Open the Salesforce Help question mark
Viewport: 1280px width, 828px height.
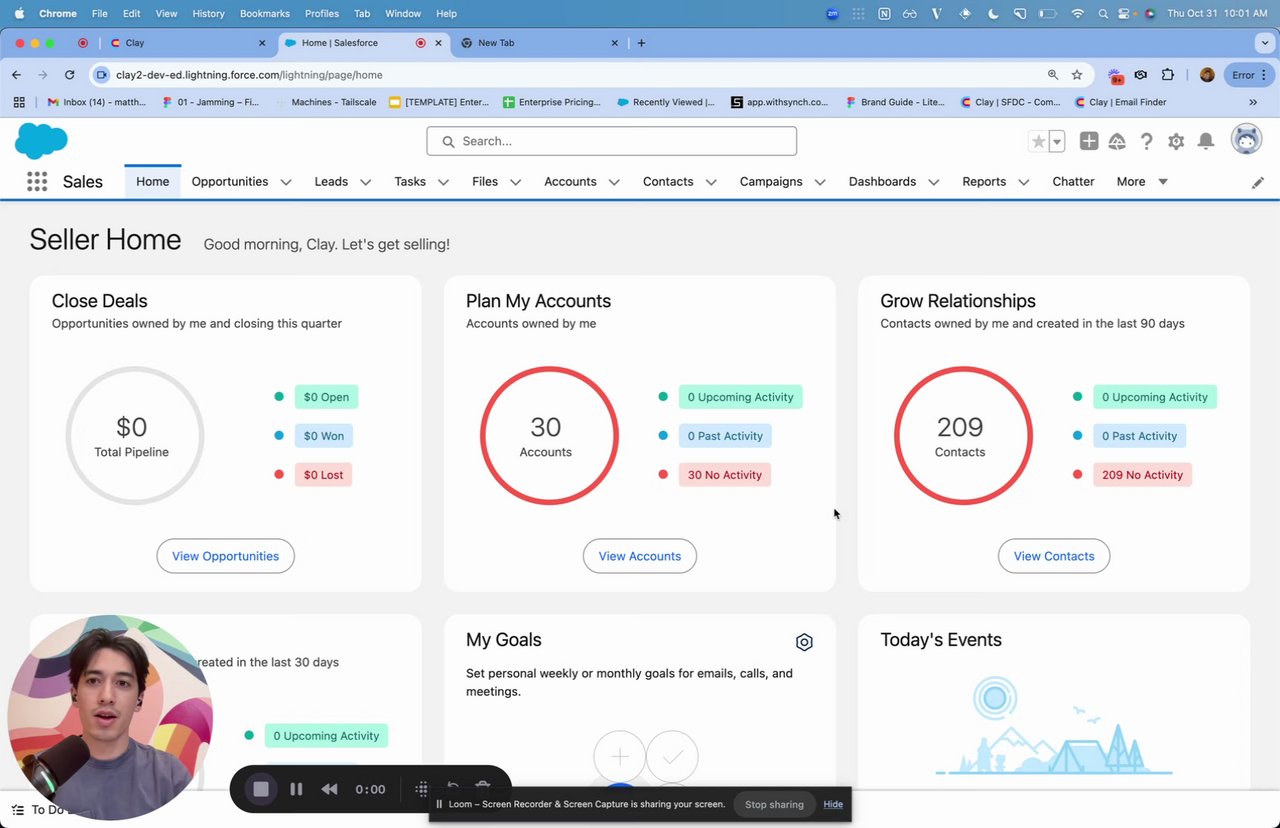[x=1147, y=142]
